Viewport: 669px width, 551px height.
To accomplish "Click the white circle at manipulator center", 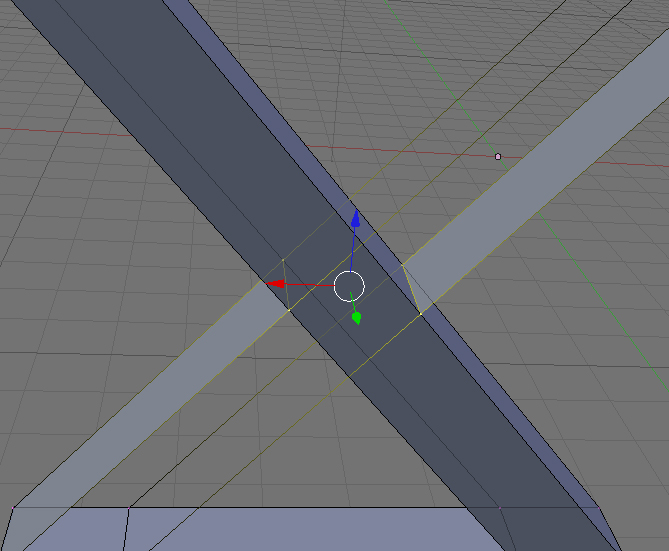I will coord(349,286).
